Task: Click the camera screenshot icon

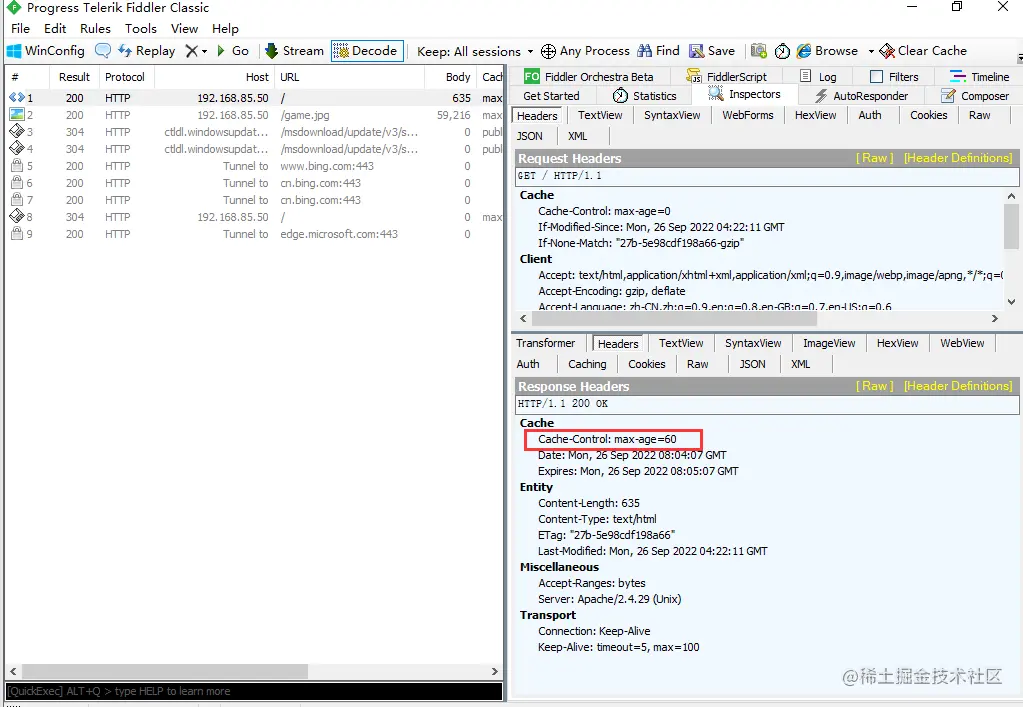Action: pyautogui.click(x=759, y=51)
